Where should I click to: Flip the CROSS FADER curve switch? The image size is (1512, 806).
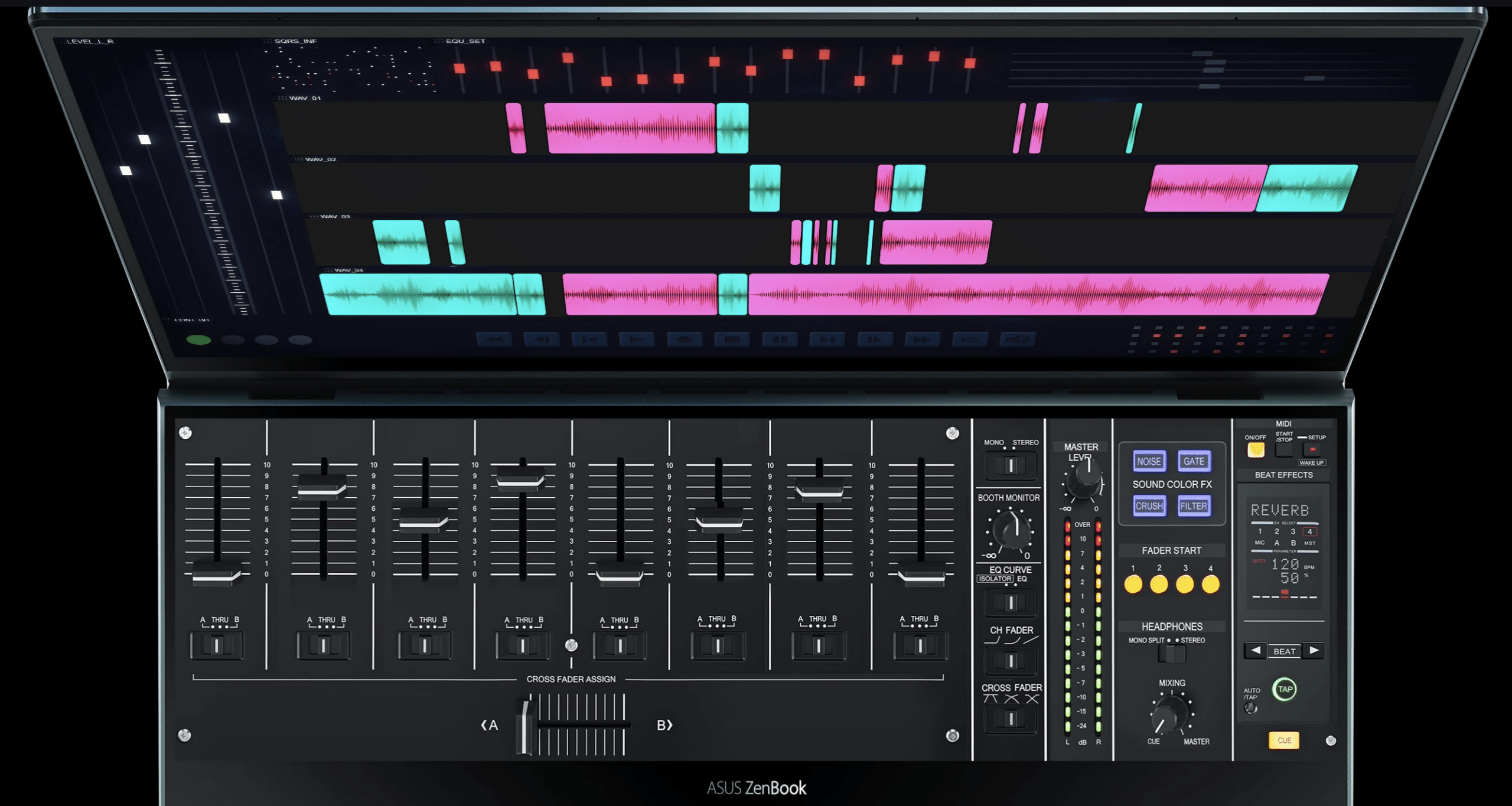pos(1011,719)
